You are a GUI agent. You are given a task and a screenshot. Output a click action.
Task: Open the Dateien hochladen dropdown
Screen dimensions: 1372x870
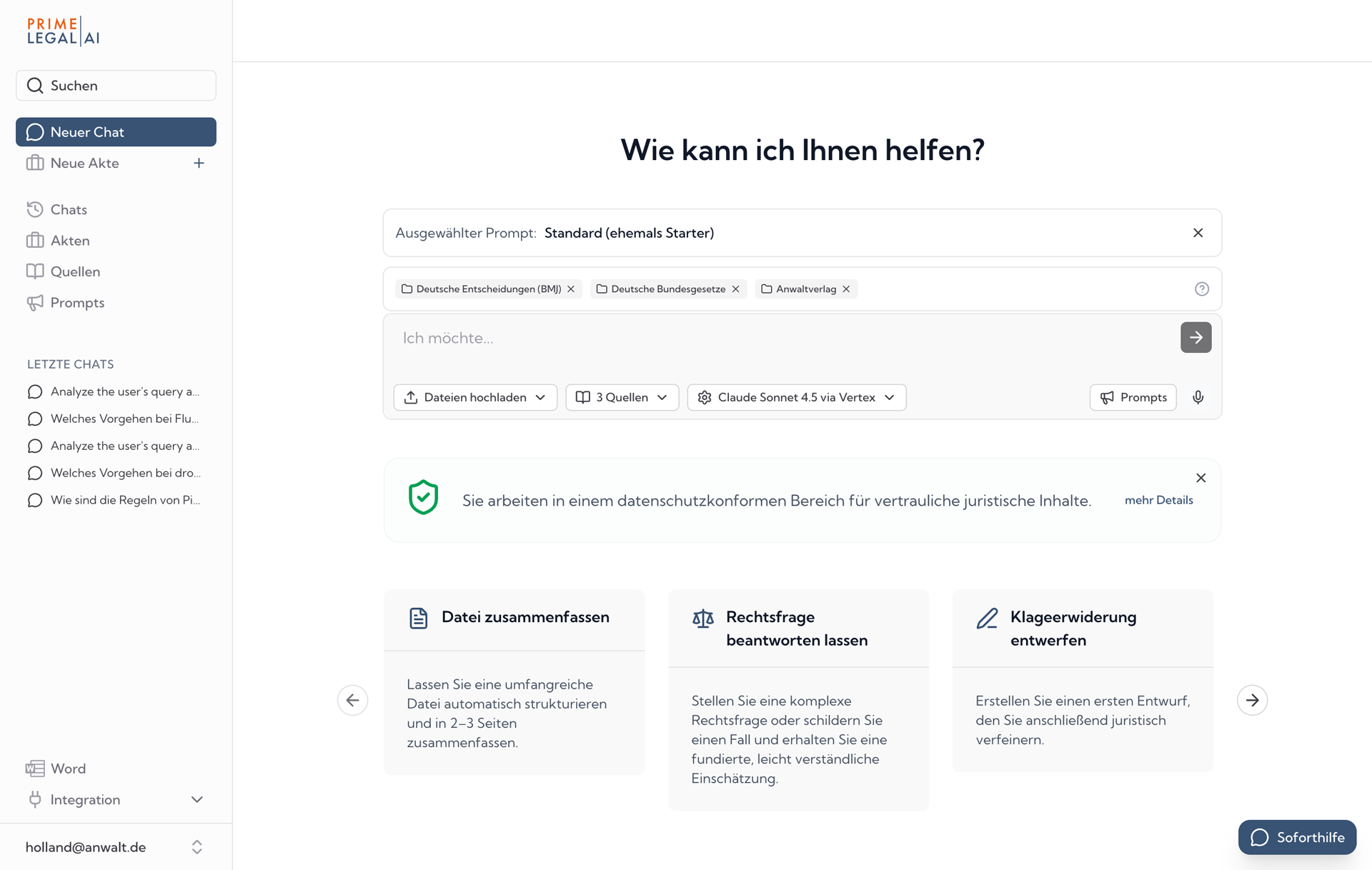pyautogui.click(x=475, y=397)
